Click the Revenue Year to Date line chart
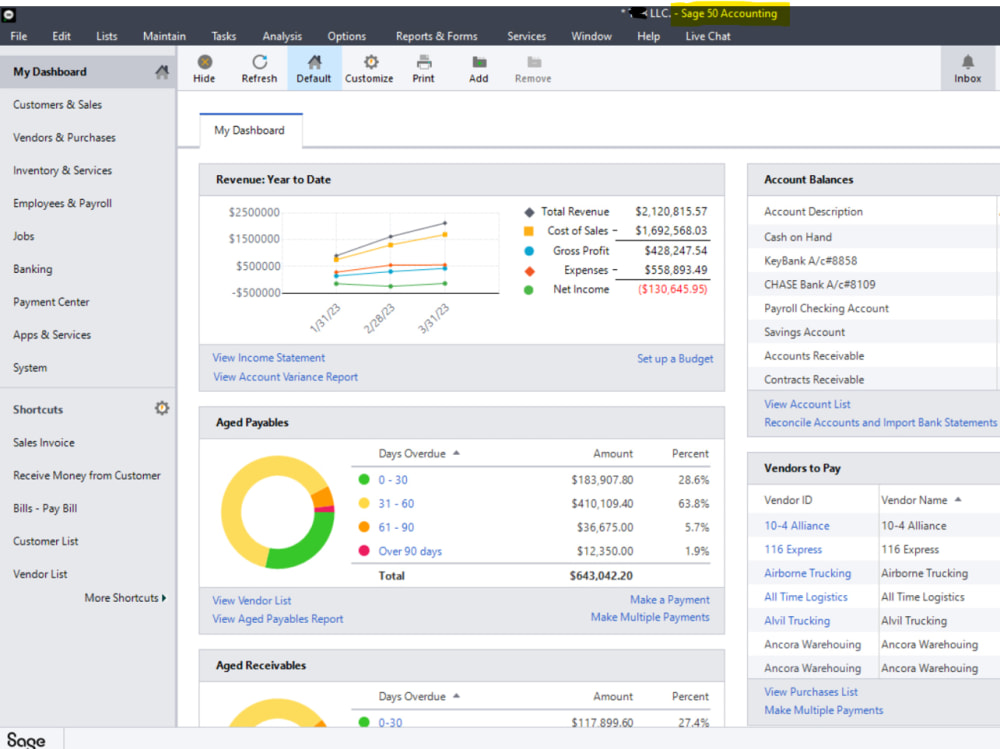The height and width of the screenshot is (749, 1000). [364, 271]
